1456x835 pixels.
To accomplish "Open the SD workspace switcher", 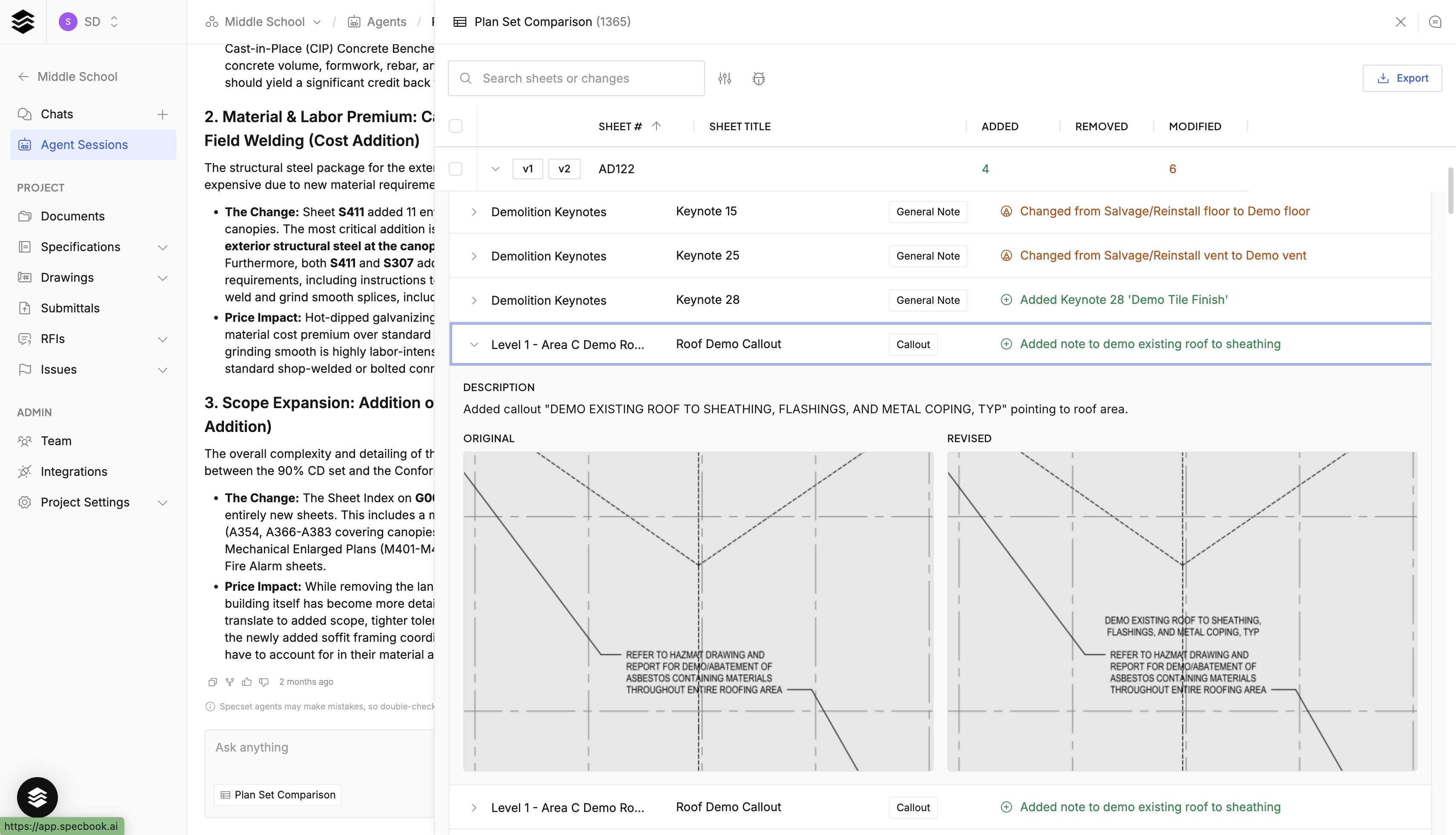I will [89, 22].
